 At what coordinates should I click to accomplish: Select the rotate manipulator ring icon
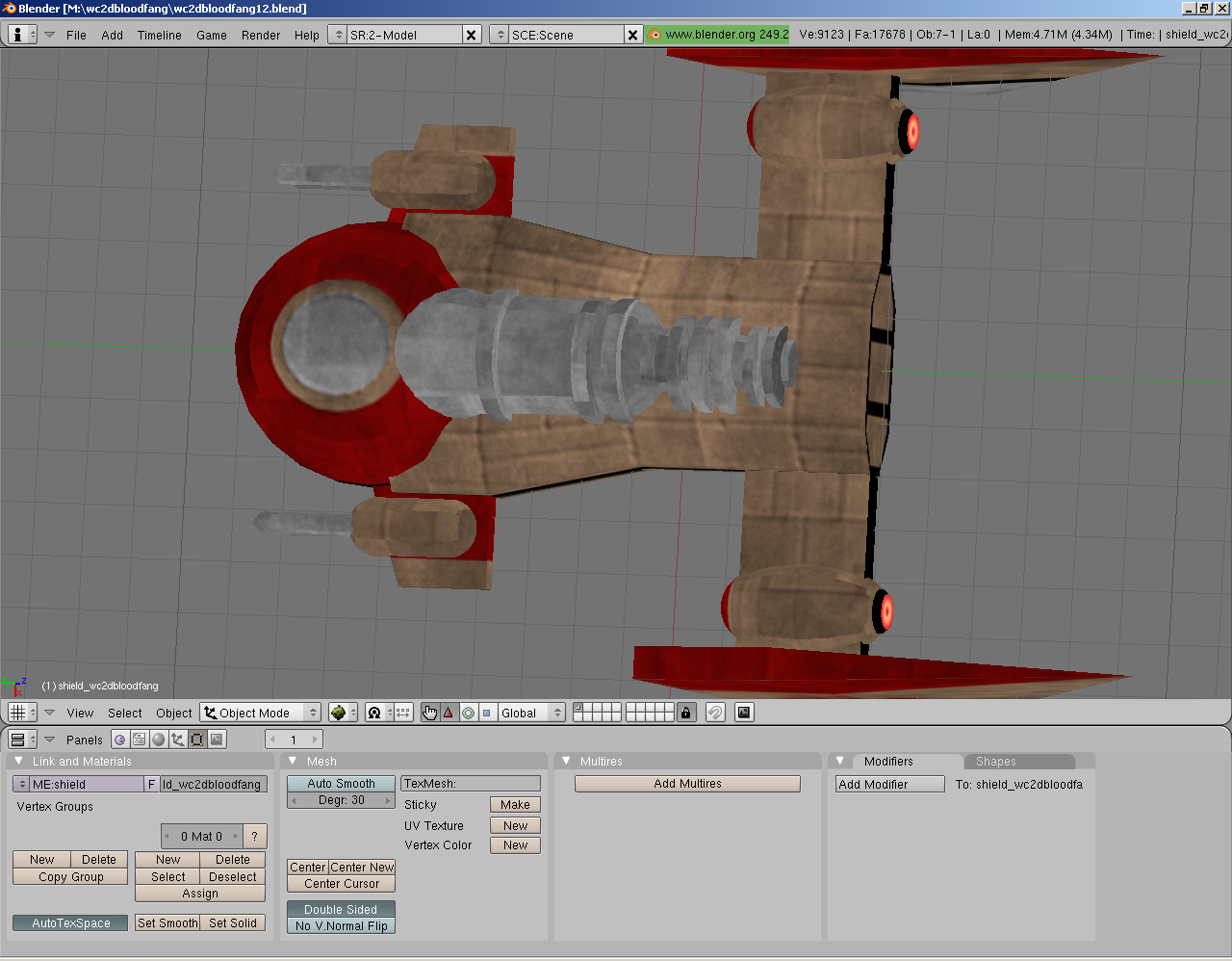pos(468,713)
